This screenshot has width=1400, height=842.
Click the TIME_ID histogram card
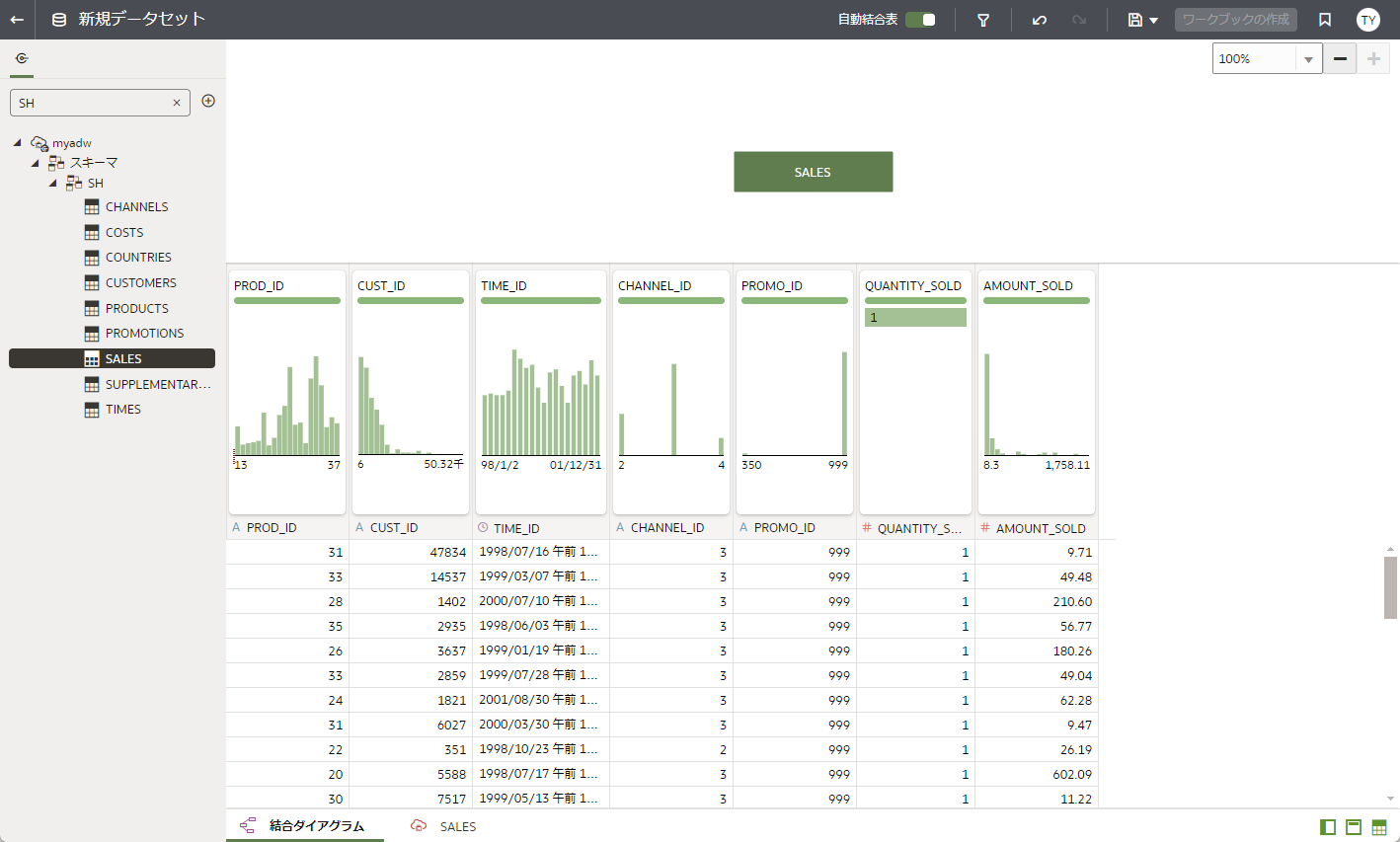541,392
